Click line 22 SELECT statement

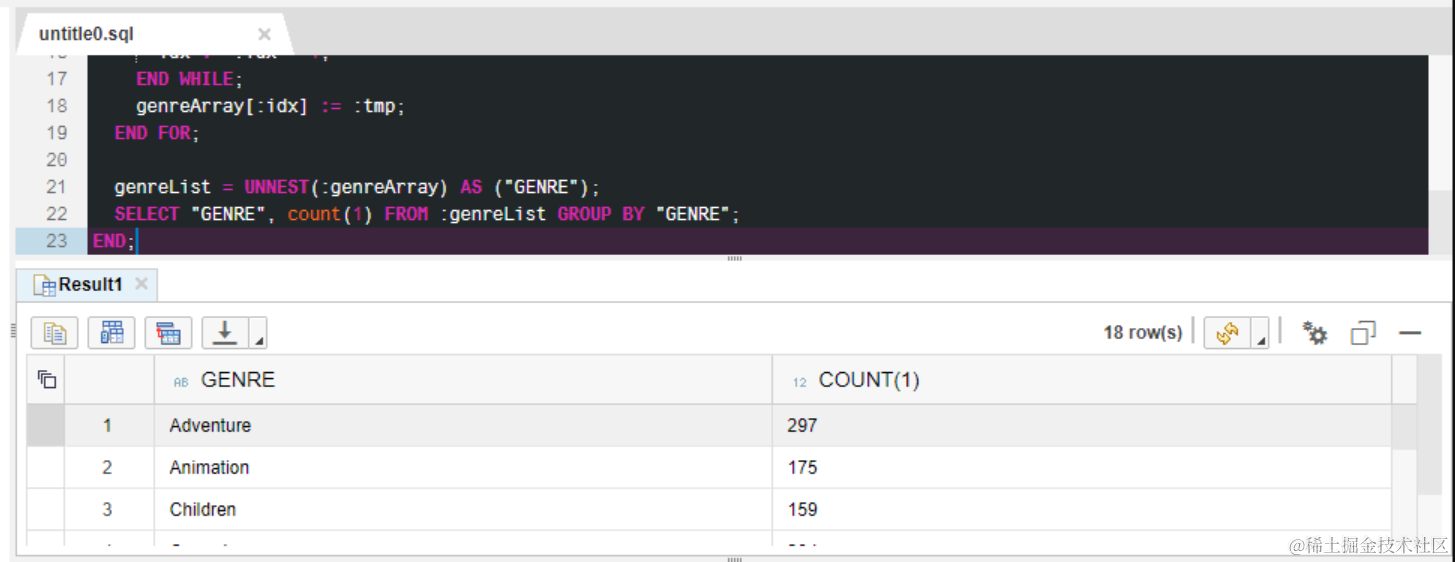coord(427,214)
